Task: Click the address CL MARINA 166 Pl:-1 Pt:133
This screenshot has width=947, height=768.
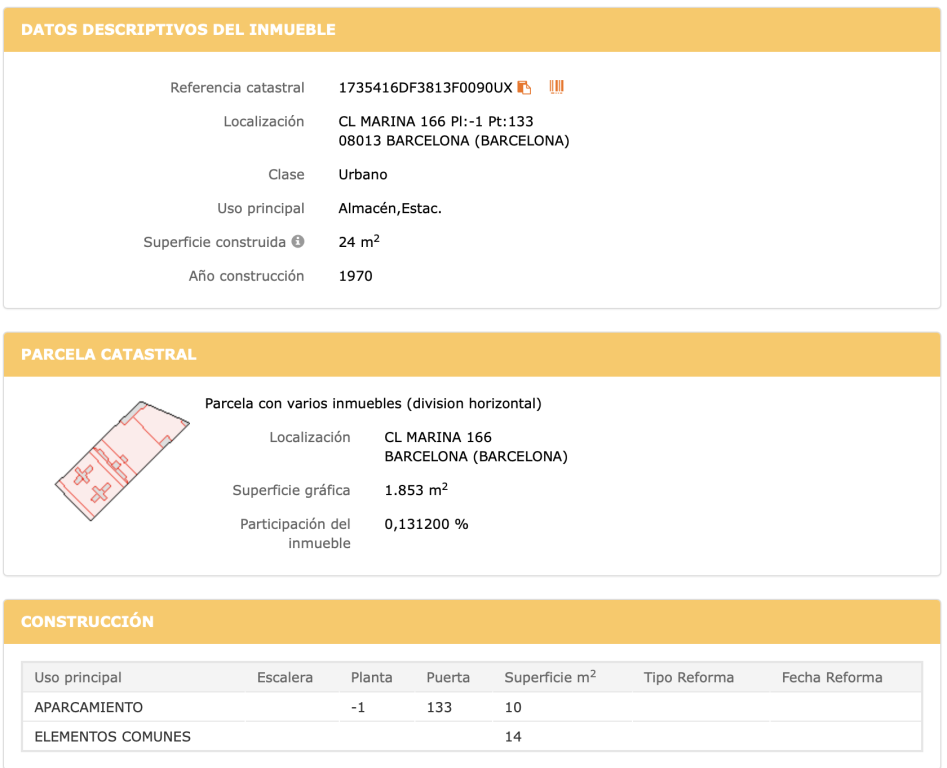Action: 435,121
